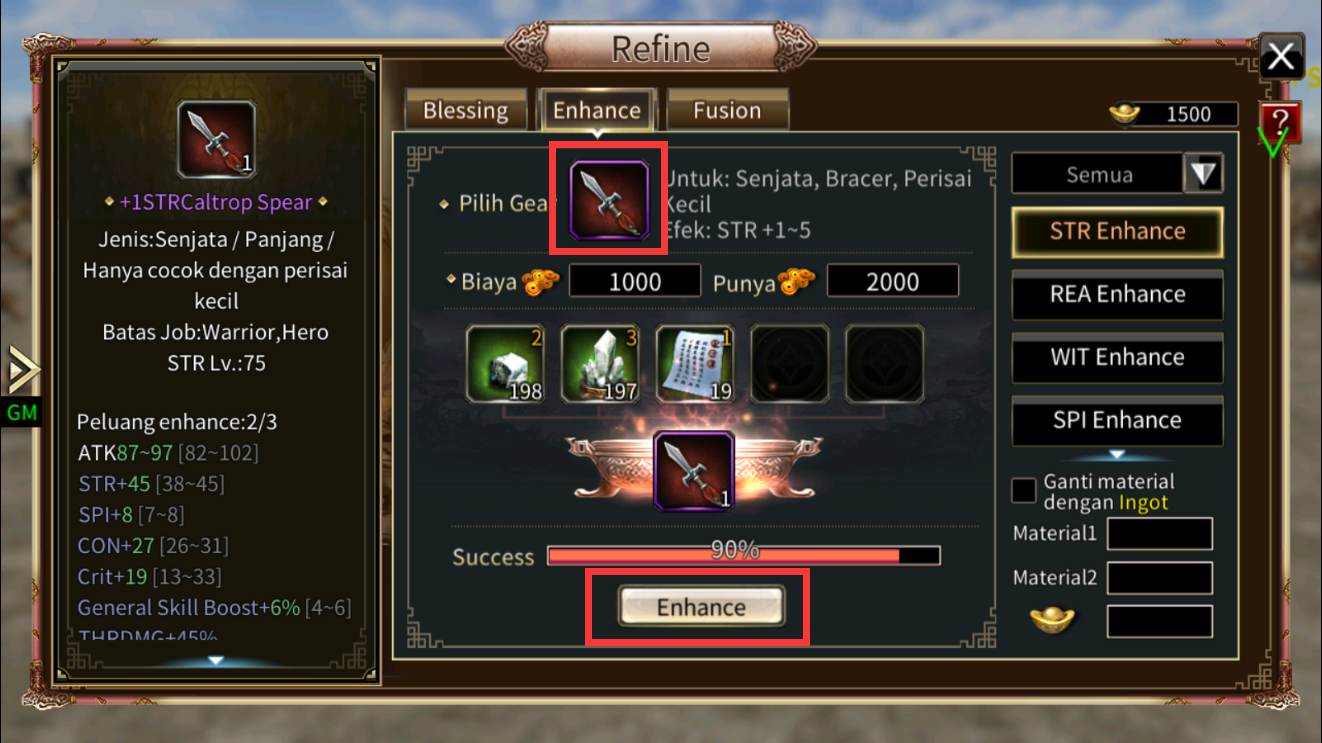Expand the side panel arrow above GM
This screenshot has width=1322, height=743.
[x=22, y=371]
